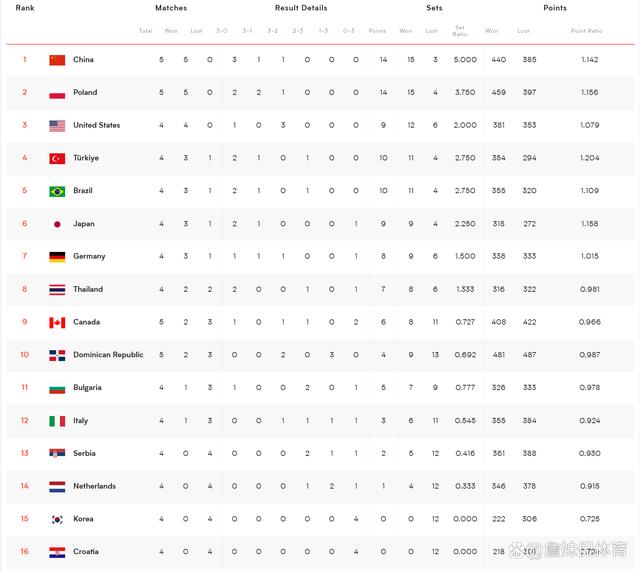Click the Korea flag icon
The width and height of the screenshot is (640, 572).
click(57, 520)
